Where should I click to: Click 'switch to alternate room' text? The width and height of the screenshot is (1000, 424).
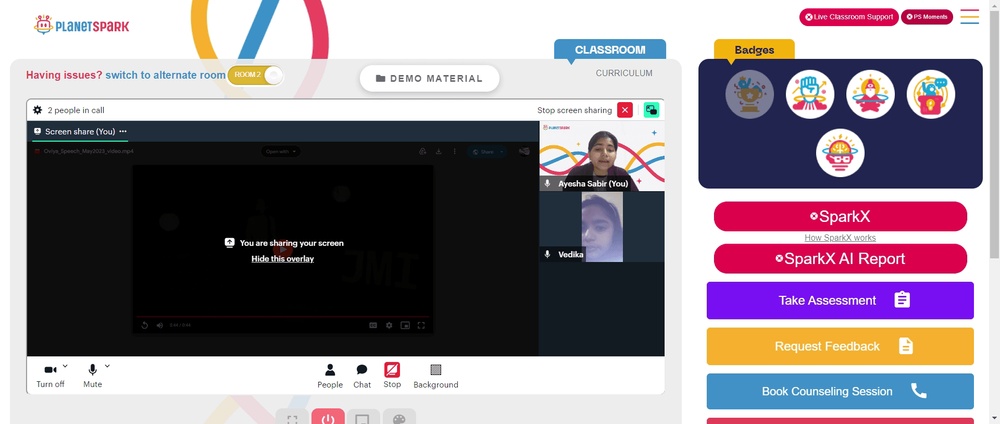click(165, 75)
